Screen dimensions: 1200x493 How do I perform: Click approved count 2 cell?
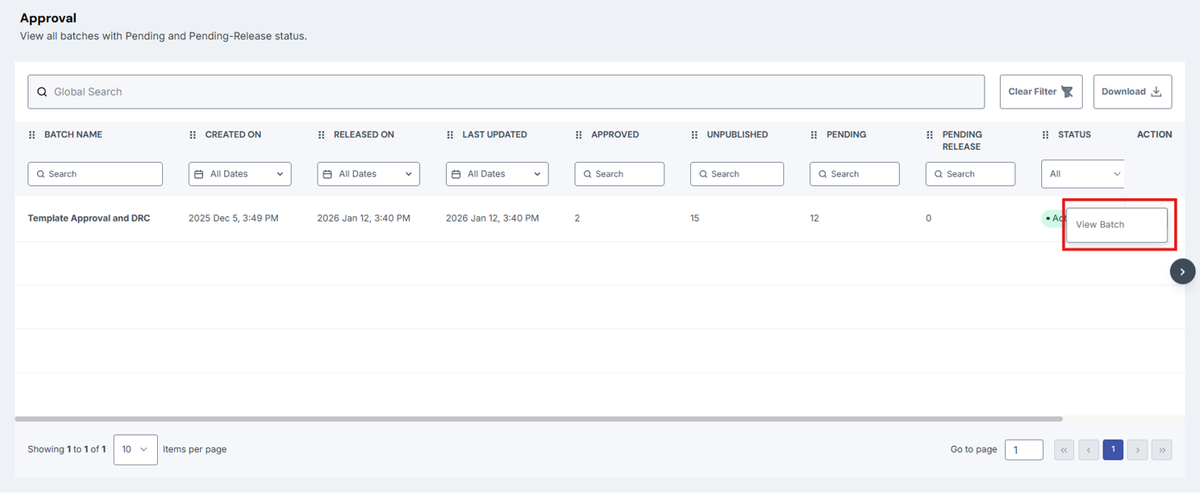click(x=577, y=218)
